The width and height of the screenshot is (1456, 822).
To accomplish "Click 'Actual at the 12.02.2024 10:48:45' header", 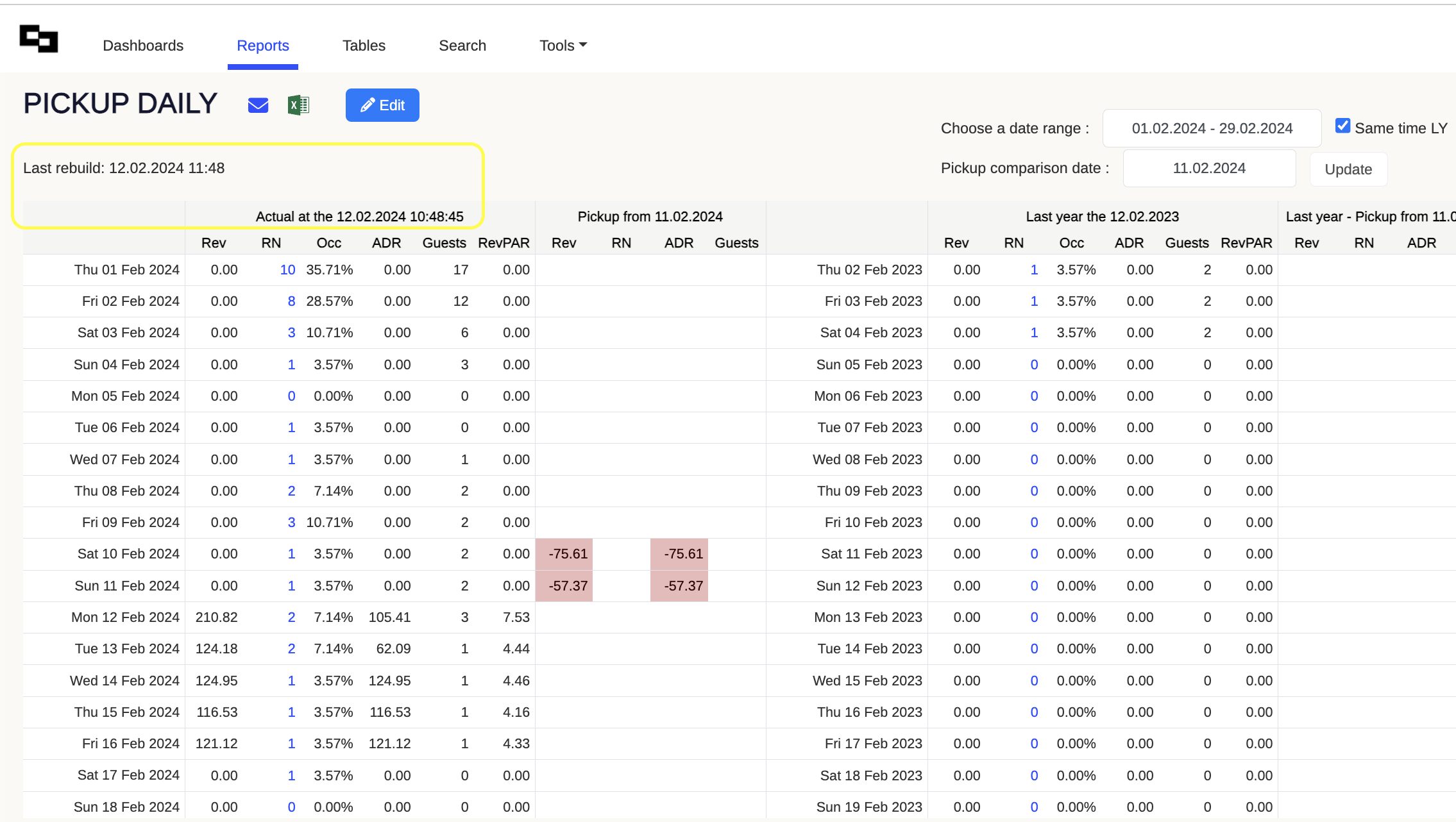I will coord(360,217).
